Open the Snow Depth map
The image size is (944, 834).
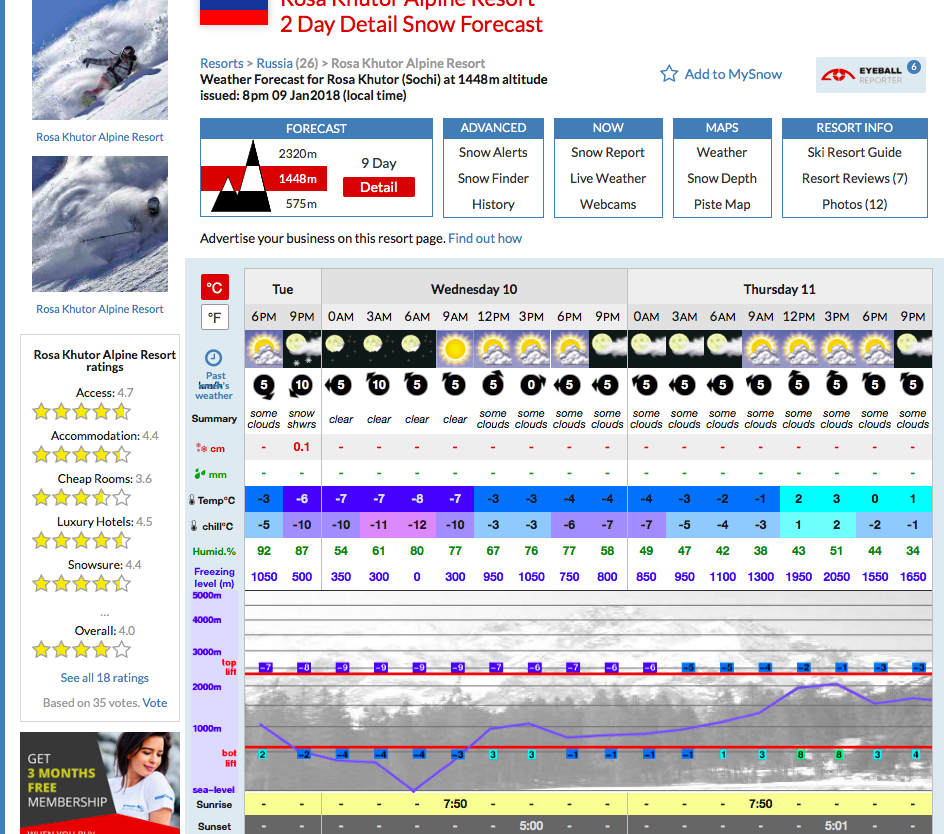pyautogui.click(x=722, y=178)
